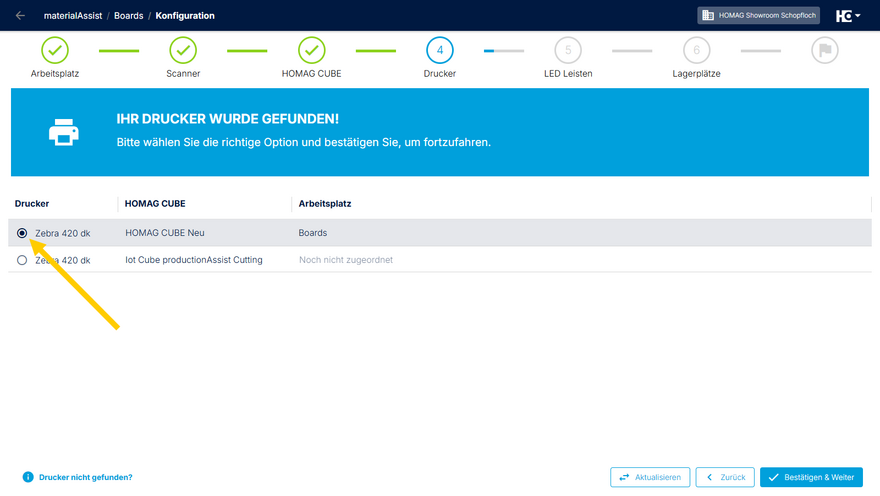The image size is (880, 496).
Task: Click the Arbeitsplatz step label under checkmark
Action: pyautogui.click(x=55, y=74)
